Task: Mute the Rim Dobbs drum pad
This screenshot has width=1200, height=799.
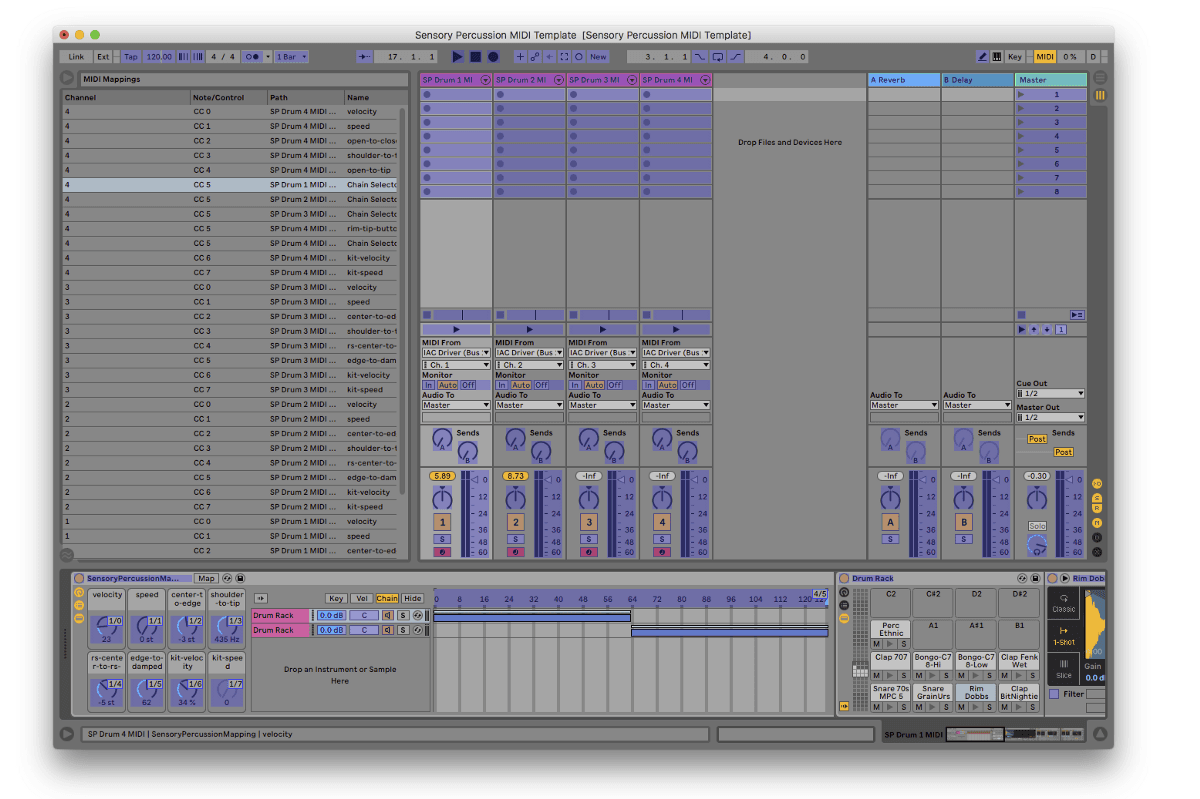Action: pos(962,706)
